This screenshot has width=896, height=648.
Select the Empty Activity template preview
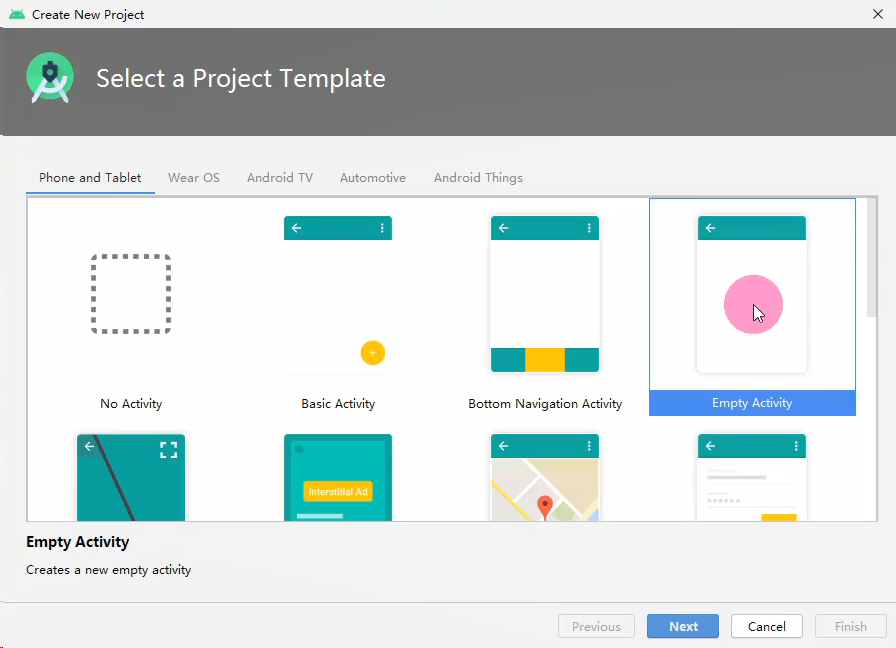[x=751, y=294]
